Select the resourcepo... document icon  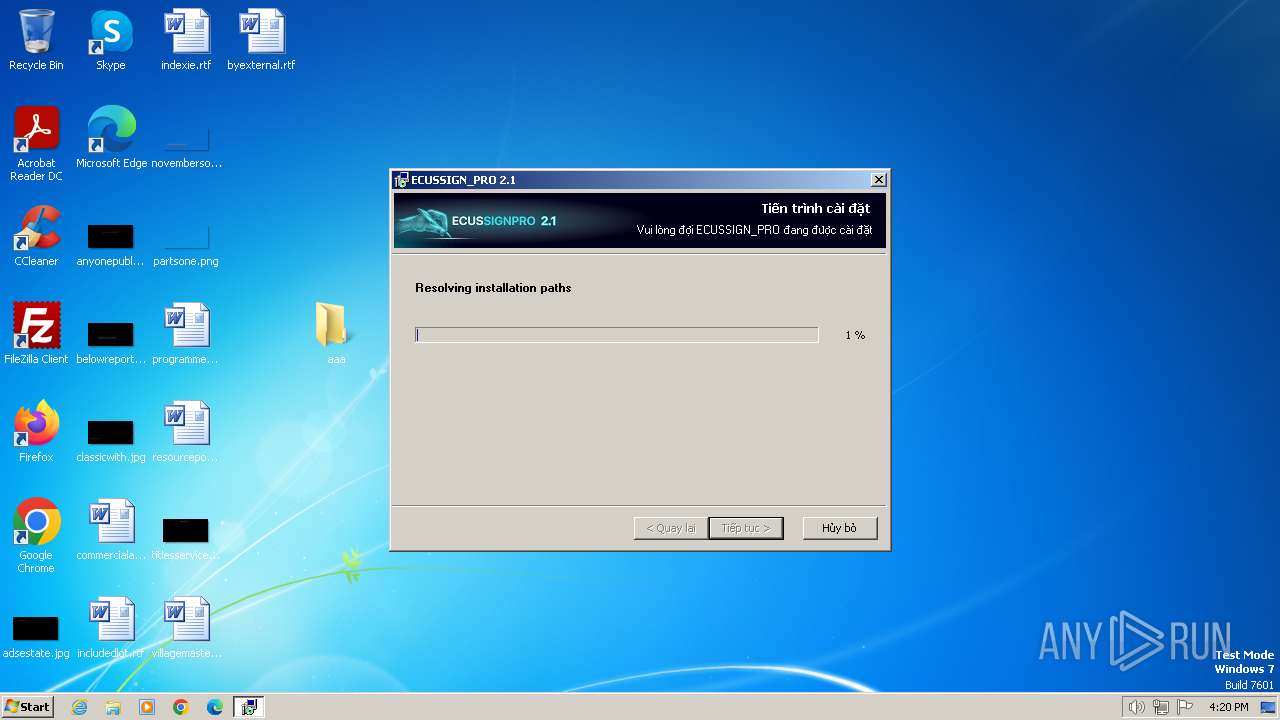[186, 432]
